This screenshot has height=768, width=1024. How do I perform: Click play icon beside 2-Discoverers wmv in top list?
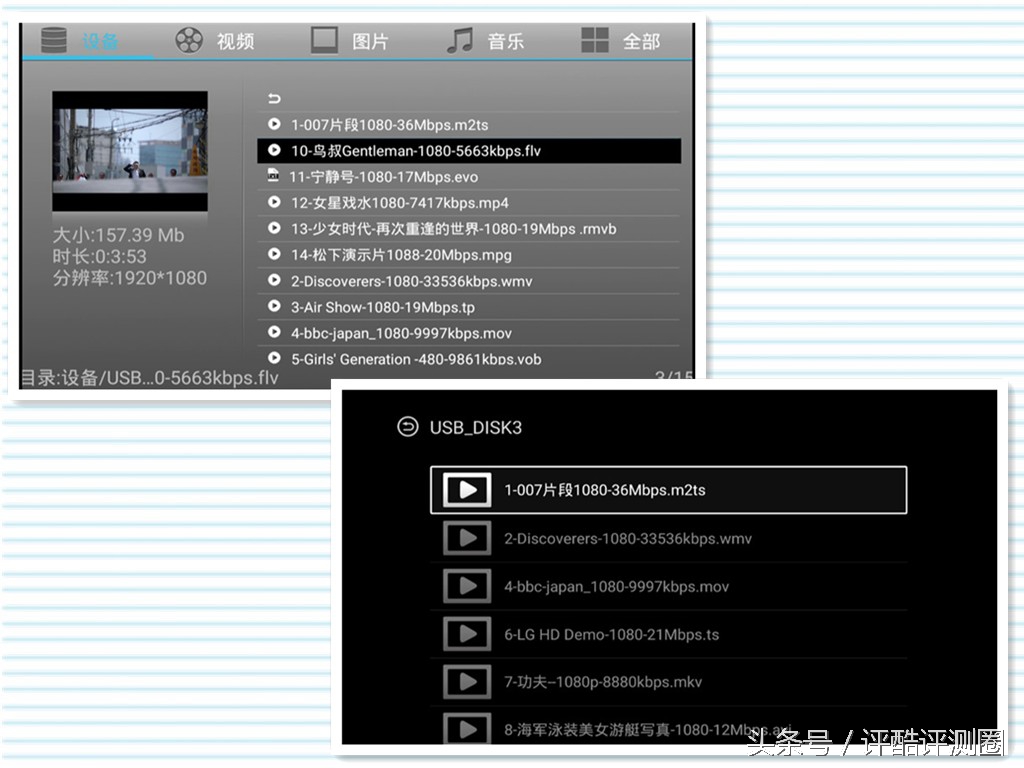click(274, 280)
